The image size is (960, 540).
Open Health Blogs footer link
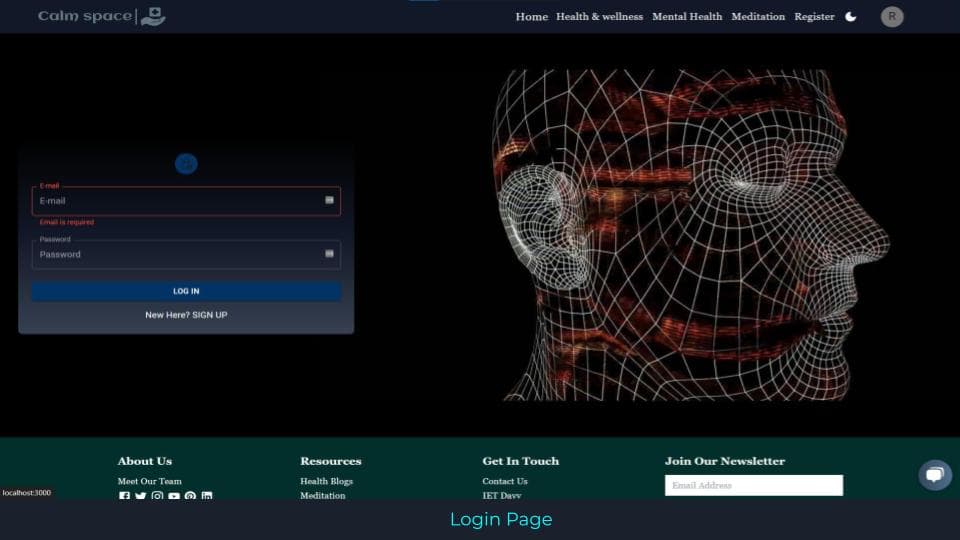pos(326,481)
